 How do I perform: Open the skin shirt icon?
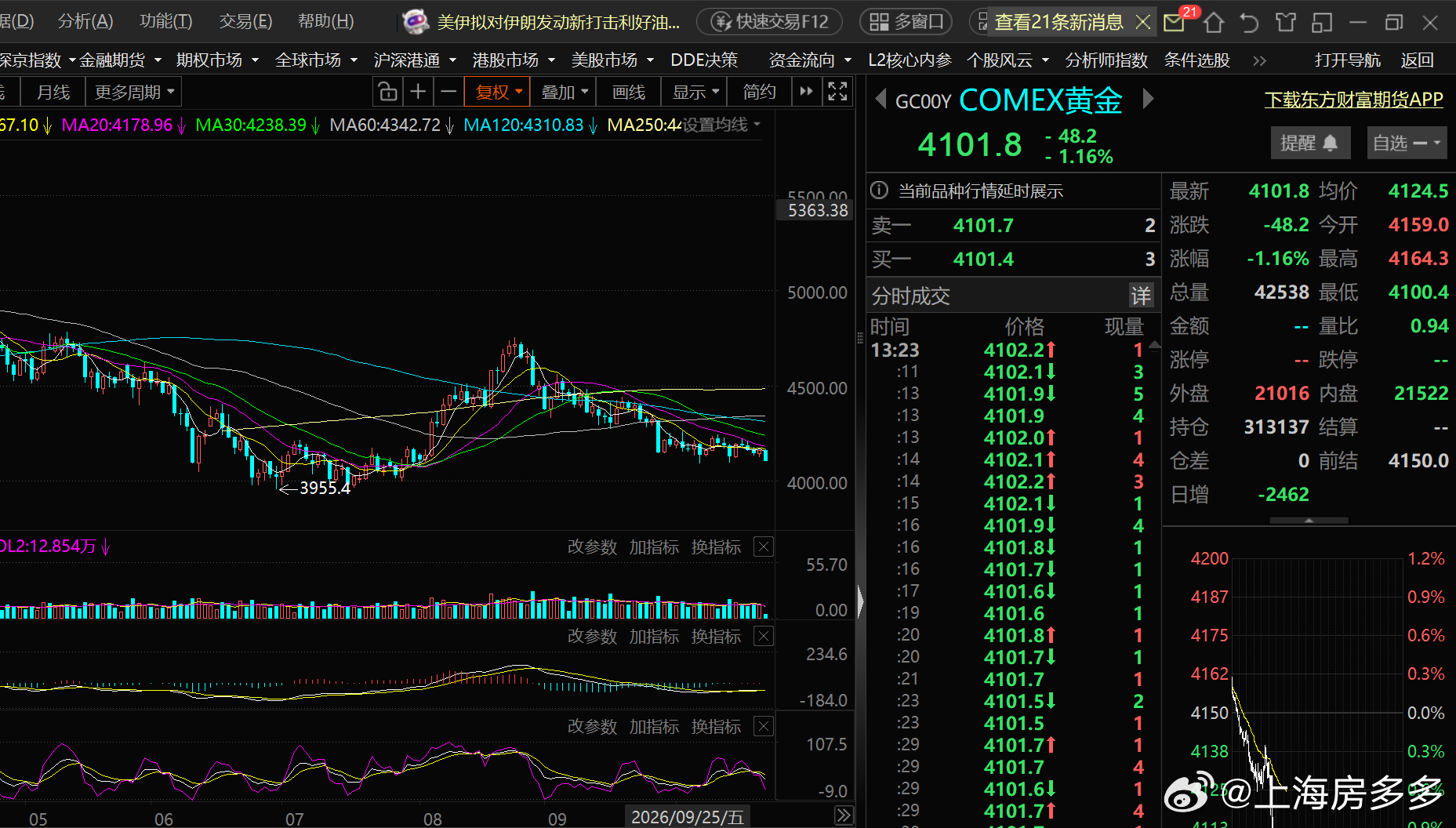1286,22
